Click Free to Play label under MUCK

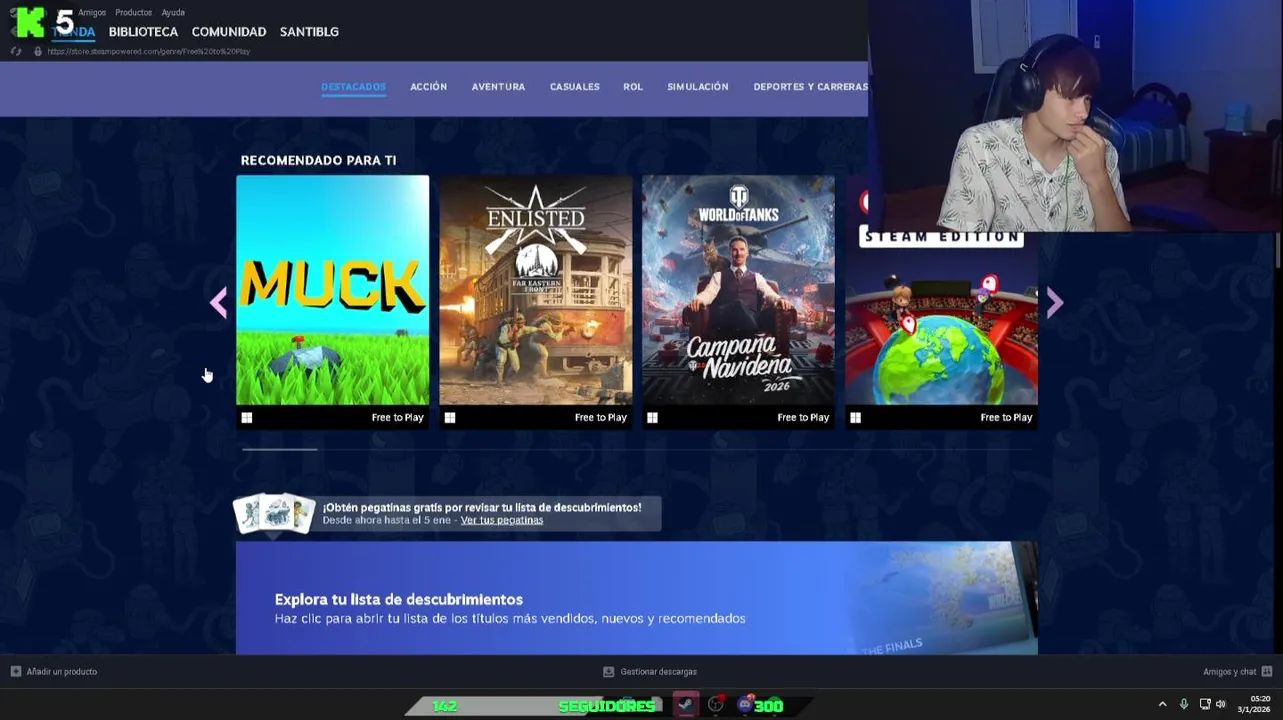pos(398,418)
